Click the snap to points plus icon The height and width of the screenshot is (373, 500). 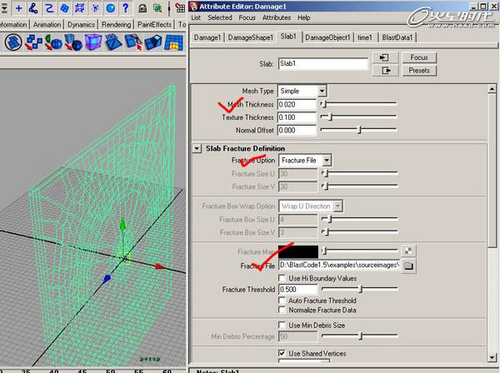tap(19, 8)
